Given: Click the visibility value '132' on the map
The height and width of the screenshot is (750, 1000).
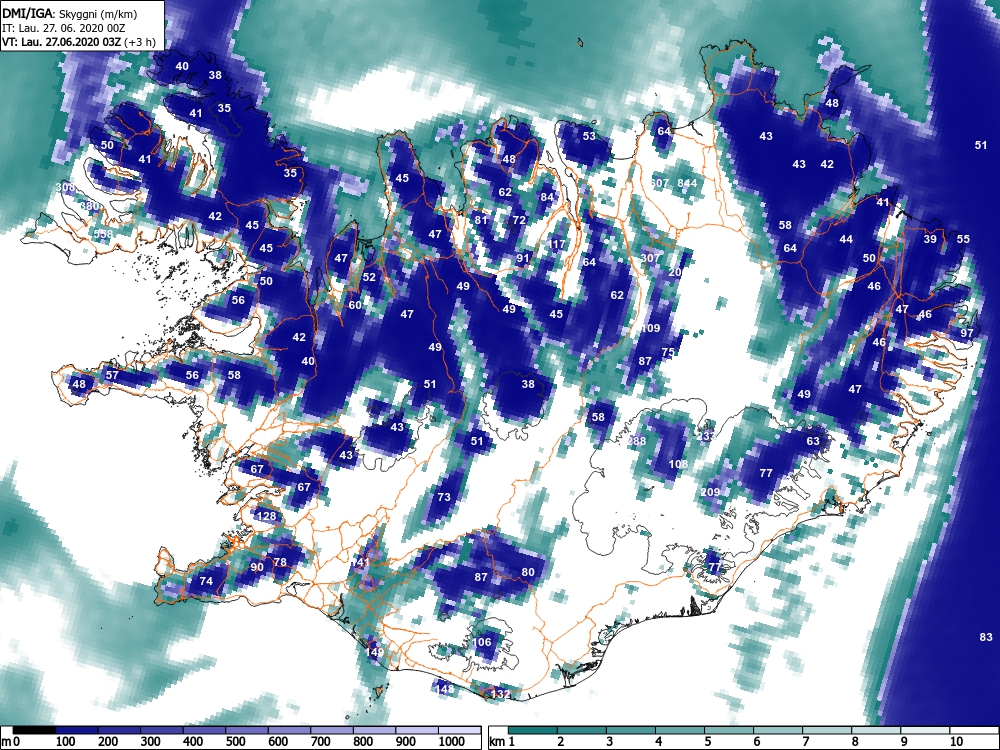Looking at the screenshot, I should coord(501,694).
